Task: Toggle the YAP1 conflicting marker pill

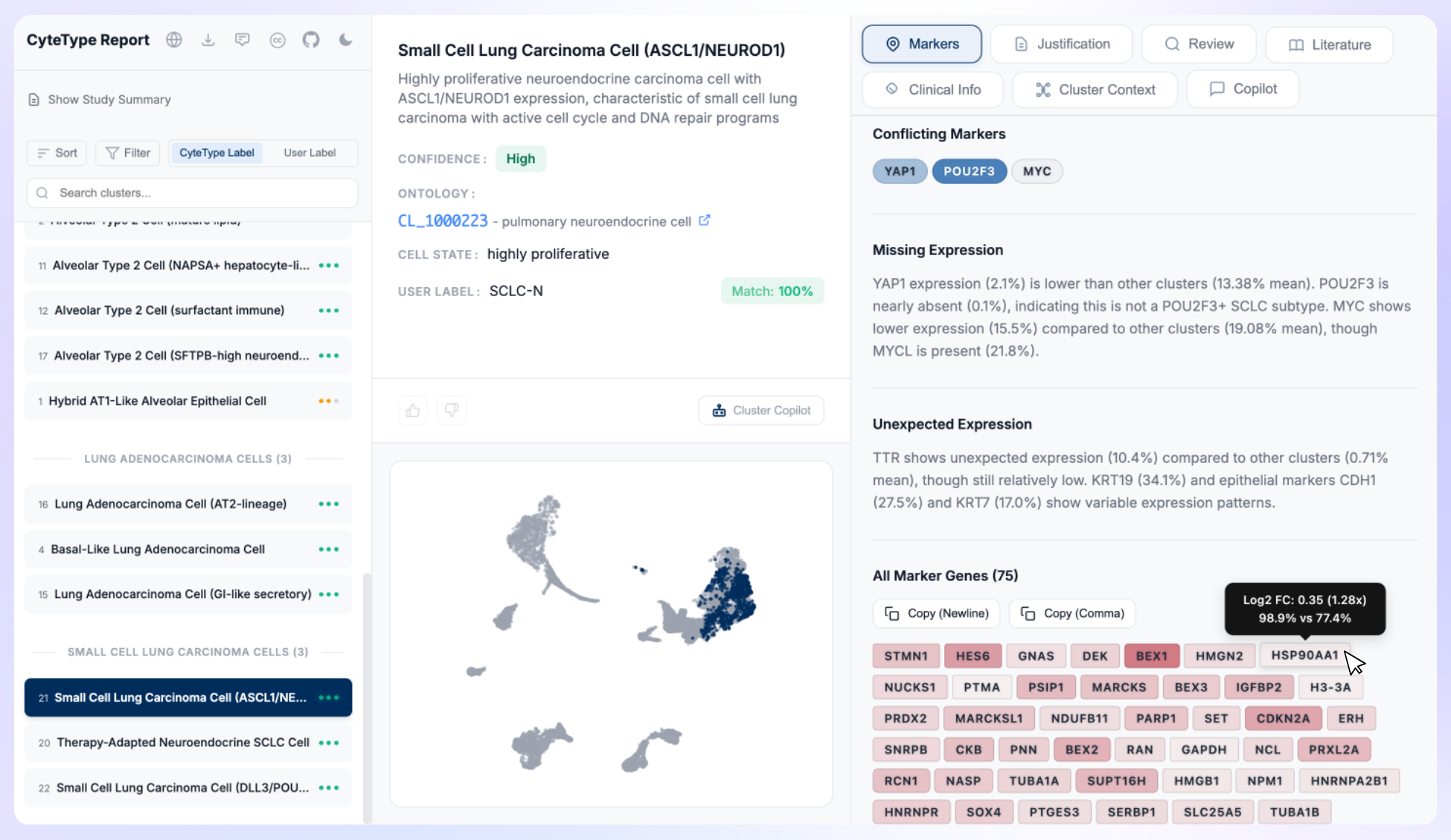Action: point(899,171)
